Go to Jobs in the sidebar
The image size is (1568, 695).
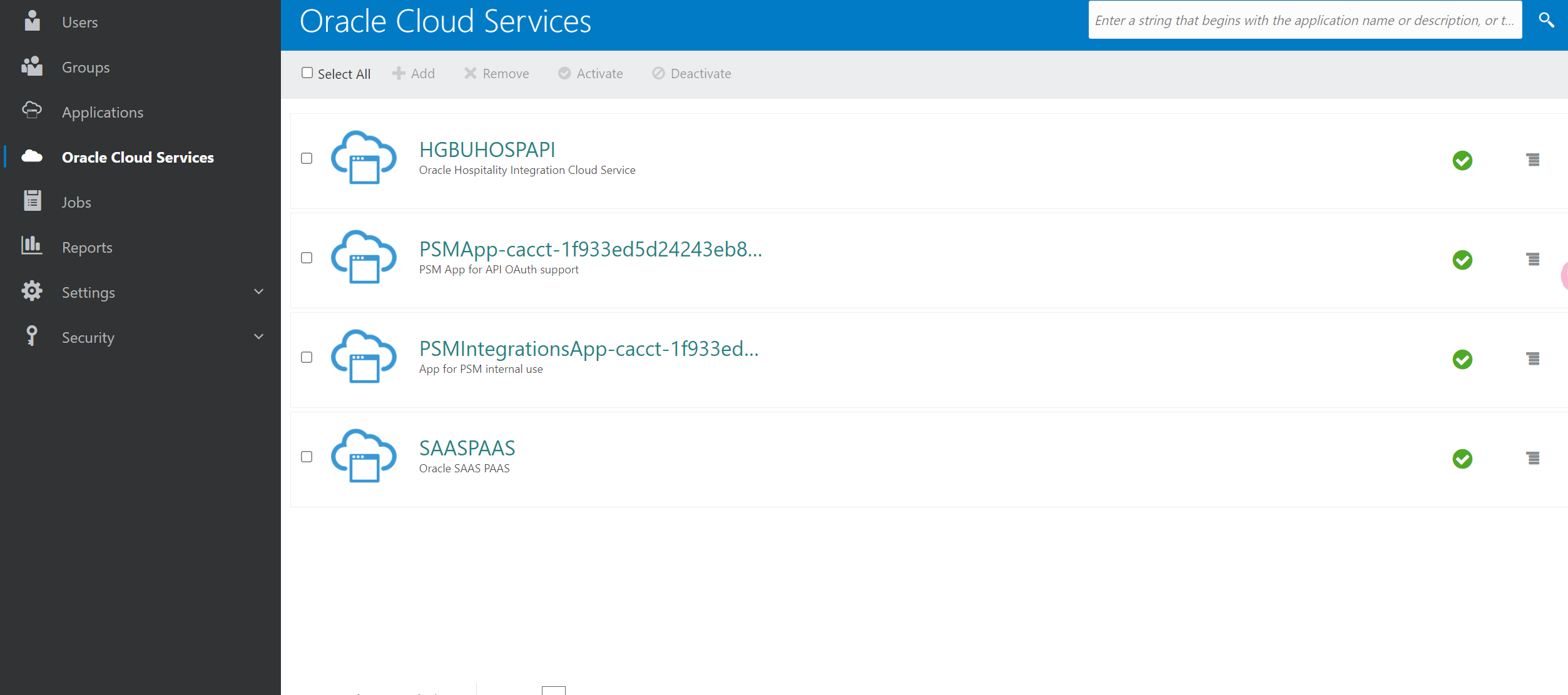coord(76,203)
